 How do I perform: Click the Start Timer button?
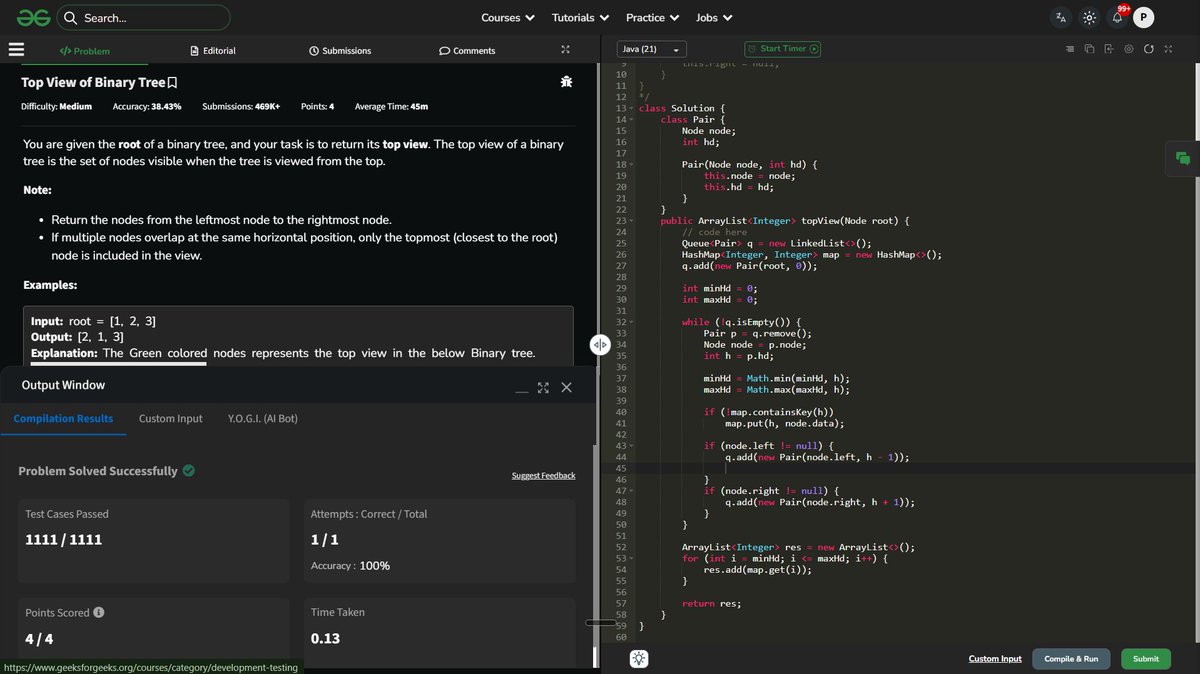point(783,49)
